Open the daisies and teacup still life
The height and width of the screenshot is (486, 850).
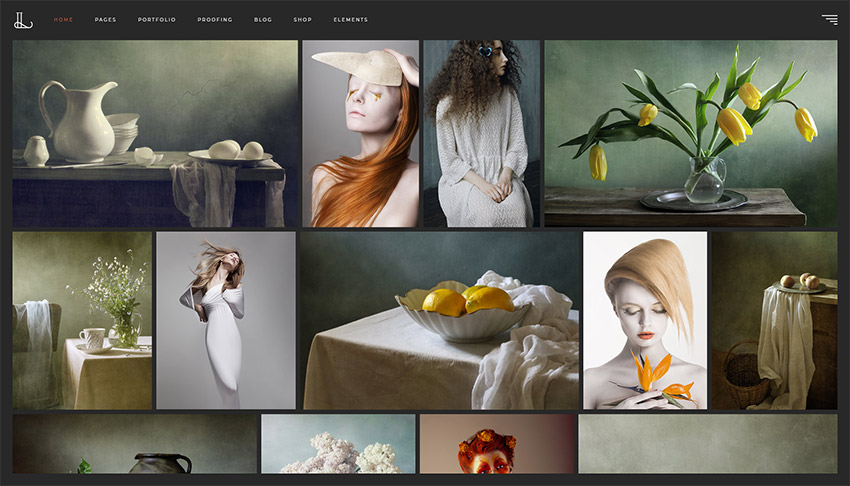[82, 320]
